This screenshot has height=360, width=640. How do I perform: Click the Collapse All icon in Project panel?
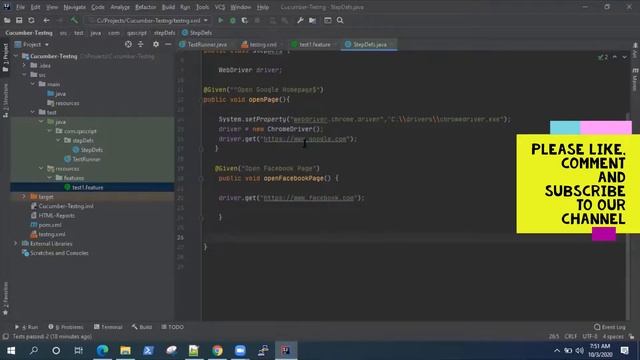(x=141, y=44)
